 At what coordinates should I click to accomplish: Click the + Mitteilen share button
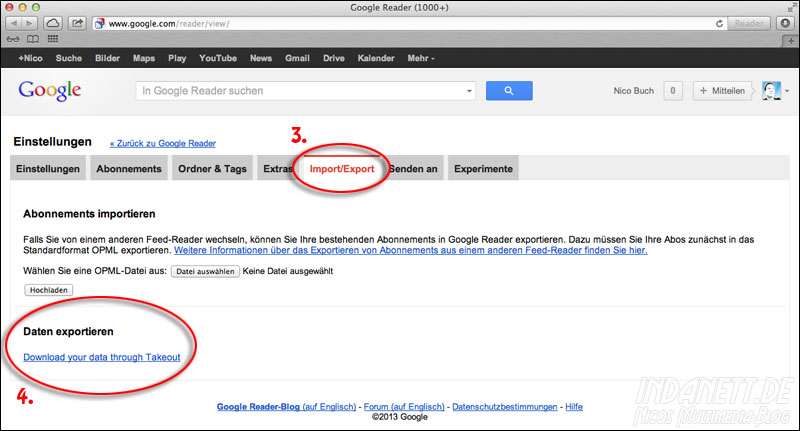click(x=722, y=91)
